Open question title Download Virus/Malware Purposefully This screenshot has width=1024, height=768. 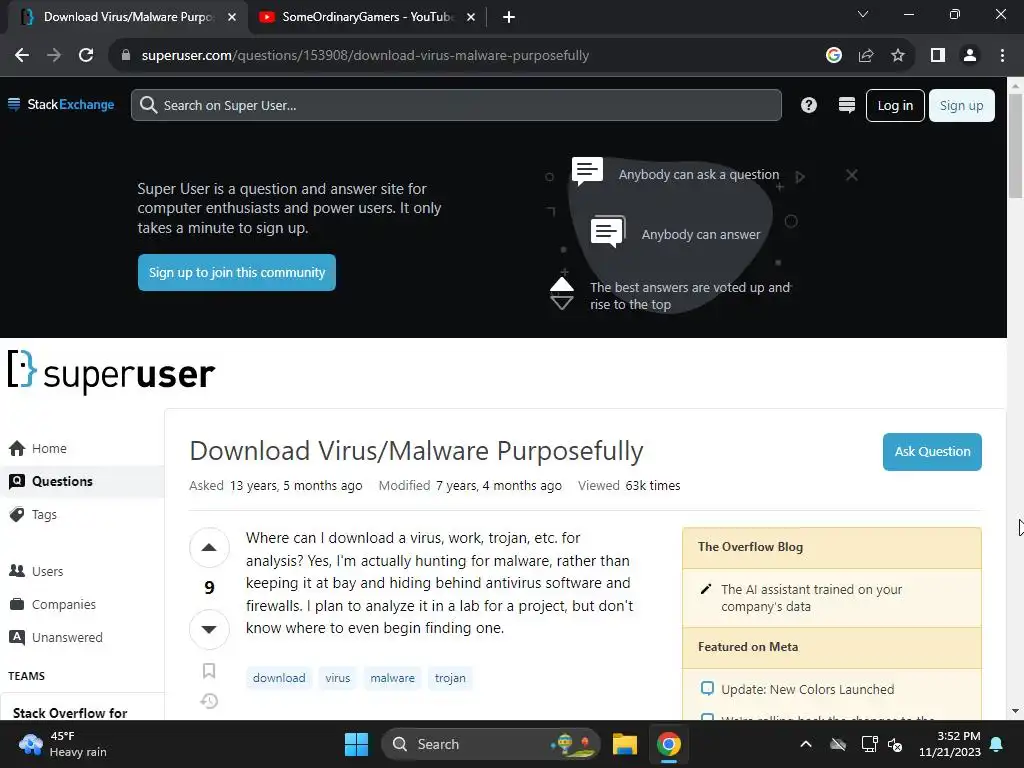[416, 451]
